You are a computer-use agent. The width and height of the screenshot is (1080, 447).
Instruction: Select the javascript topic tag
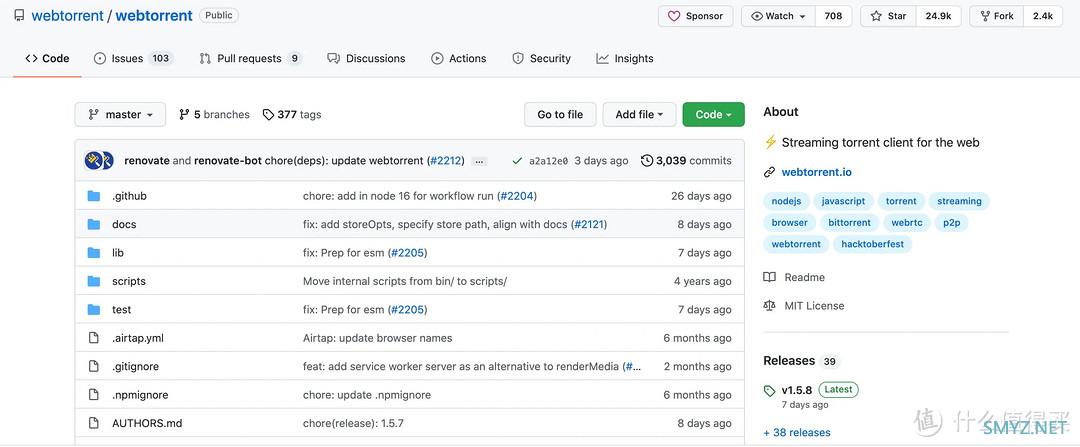click(843, 201)
